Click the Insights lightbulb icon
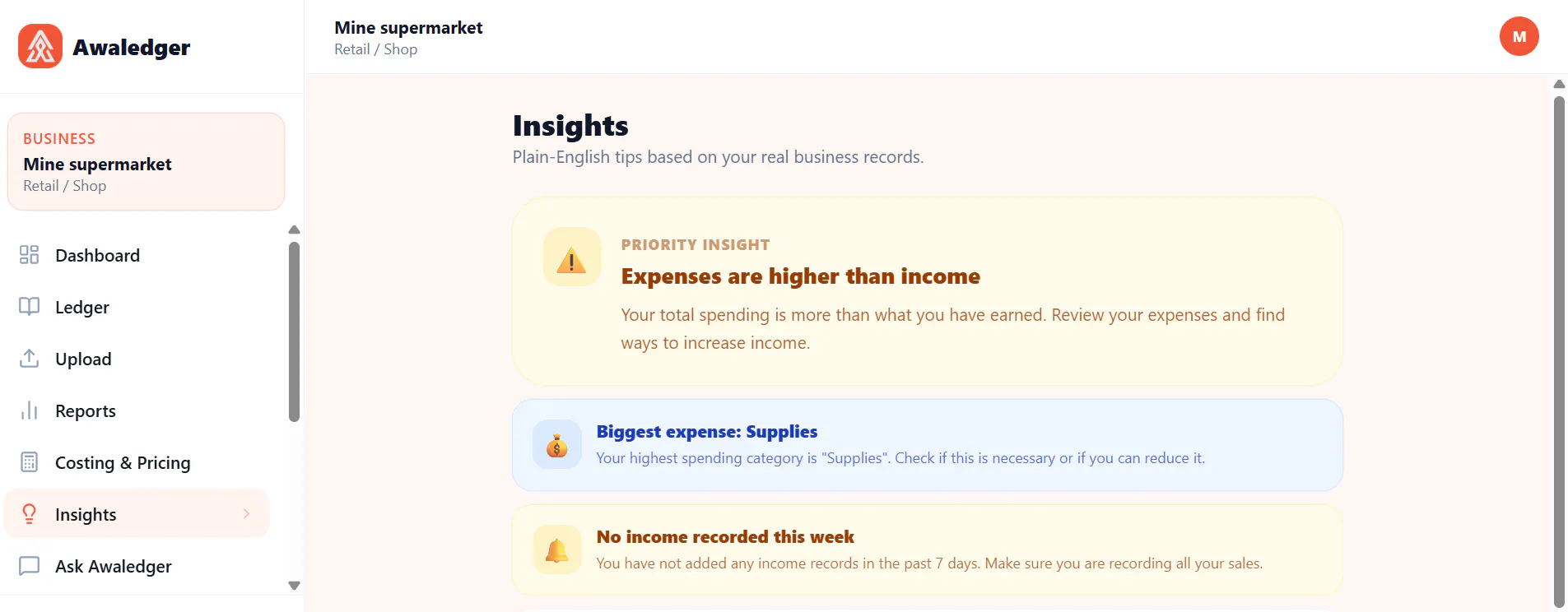 tap(29, 514)
